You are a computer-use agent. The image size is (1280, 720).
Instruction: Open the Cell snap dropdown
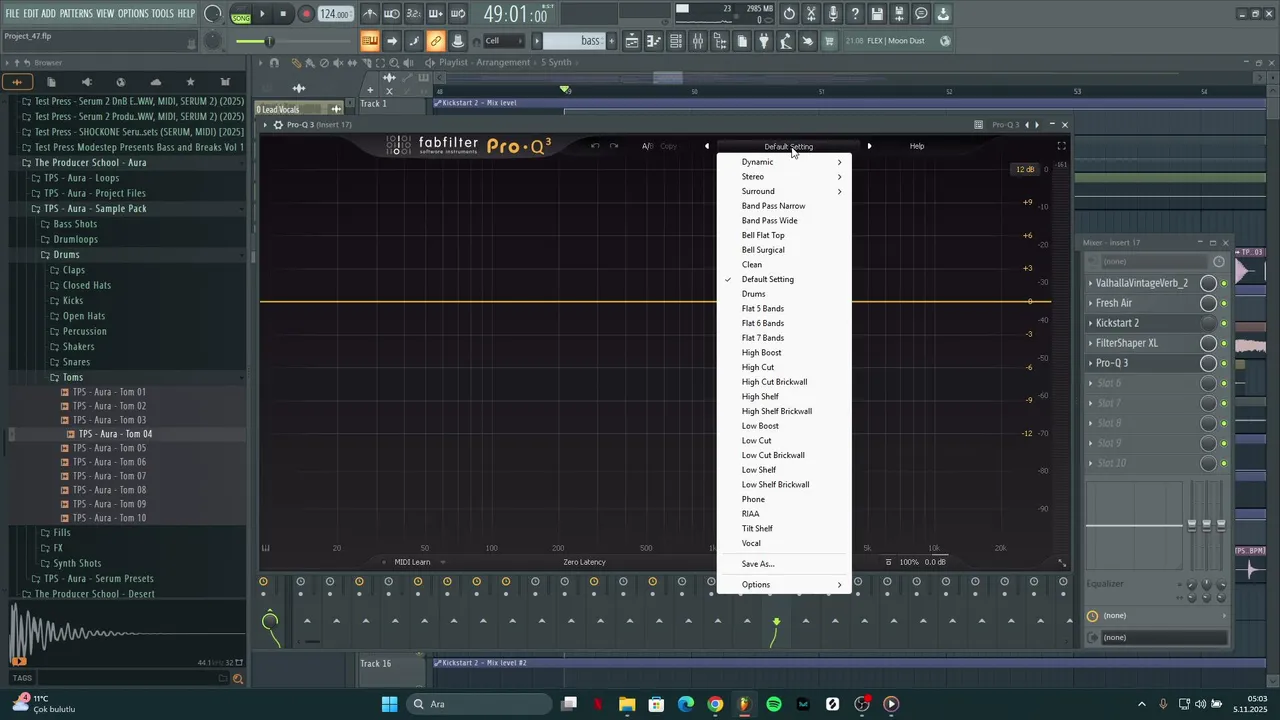505,41
